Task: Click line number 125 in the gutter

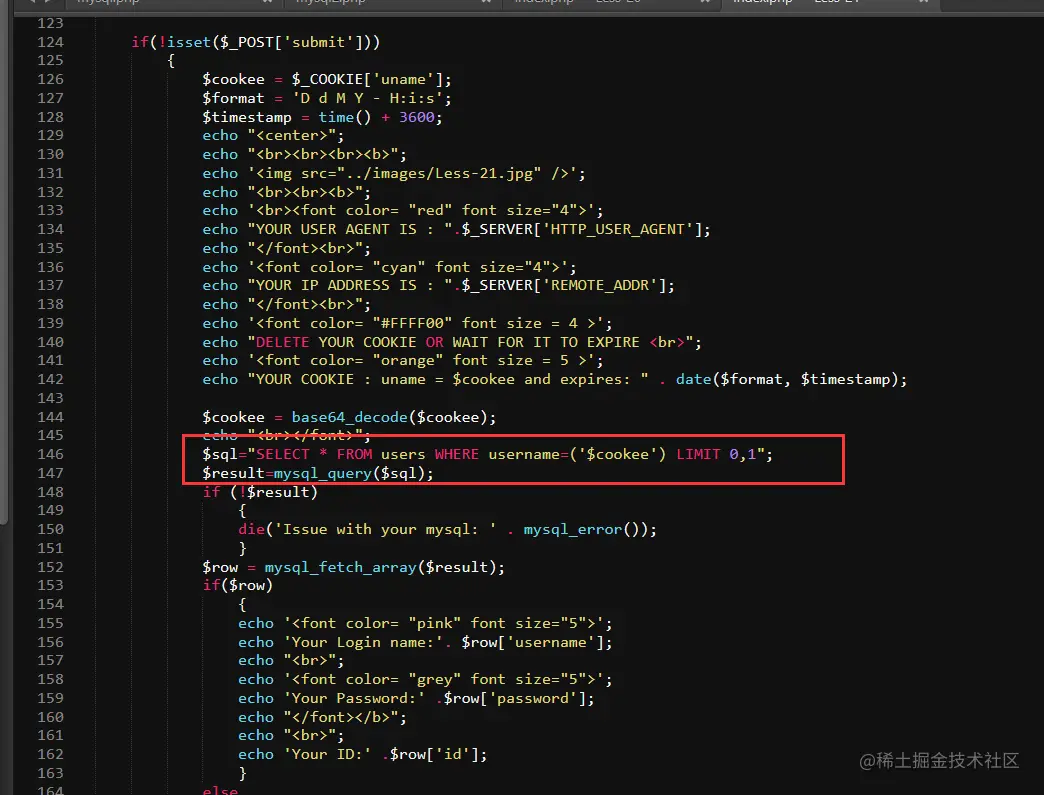Action: 50,61
